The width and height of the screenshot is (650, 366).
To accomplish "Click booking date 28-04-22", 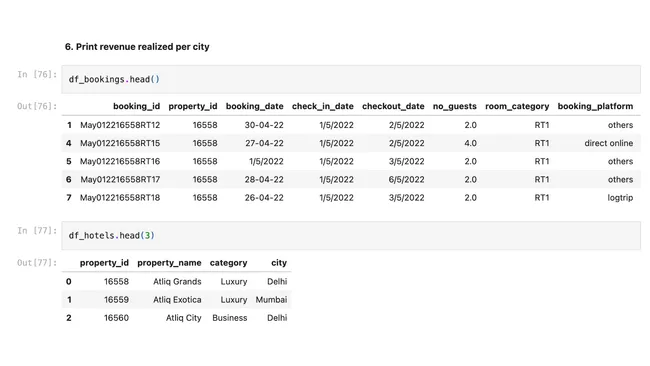I will (264, 180).
